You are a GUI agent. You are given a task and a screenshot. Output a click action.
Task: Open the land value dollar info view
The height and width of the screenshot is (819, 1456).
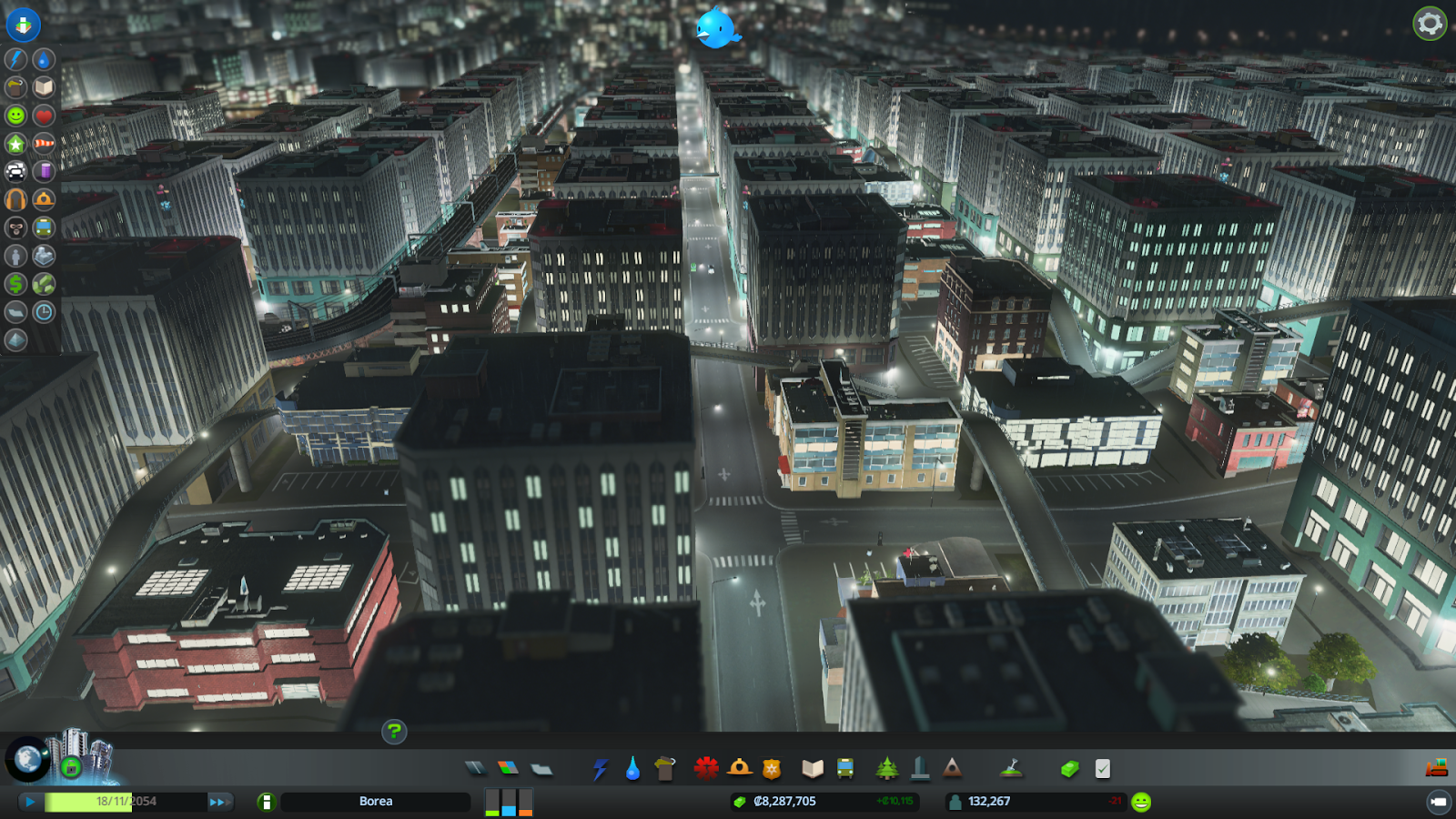(15, 284)
